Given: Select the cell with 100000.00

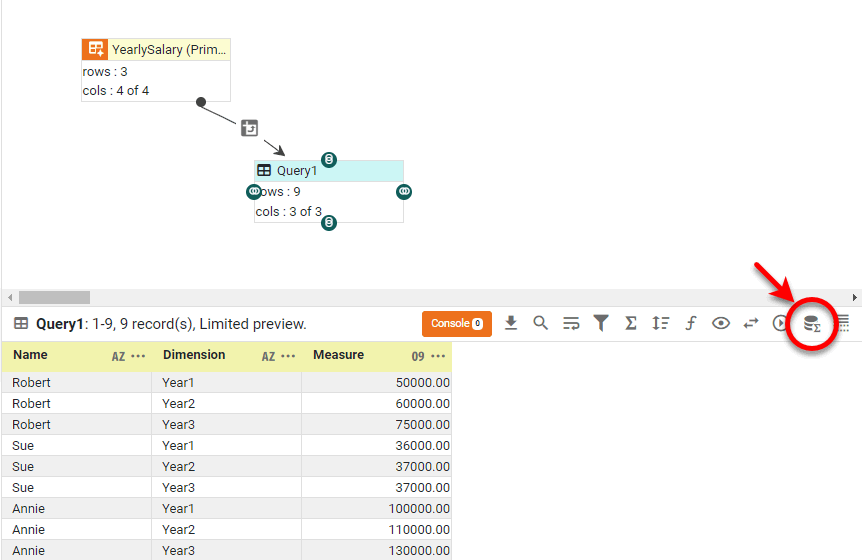Looking at the screenshot, I should [377, 508].
